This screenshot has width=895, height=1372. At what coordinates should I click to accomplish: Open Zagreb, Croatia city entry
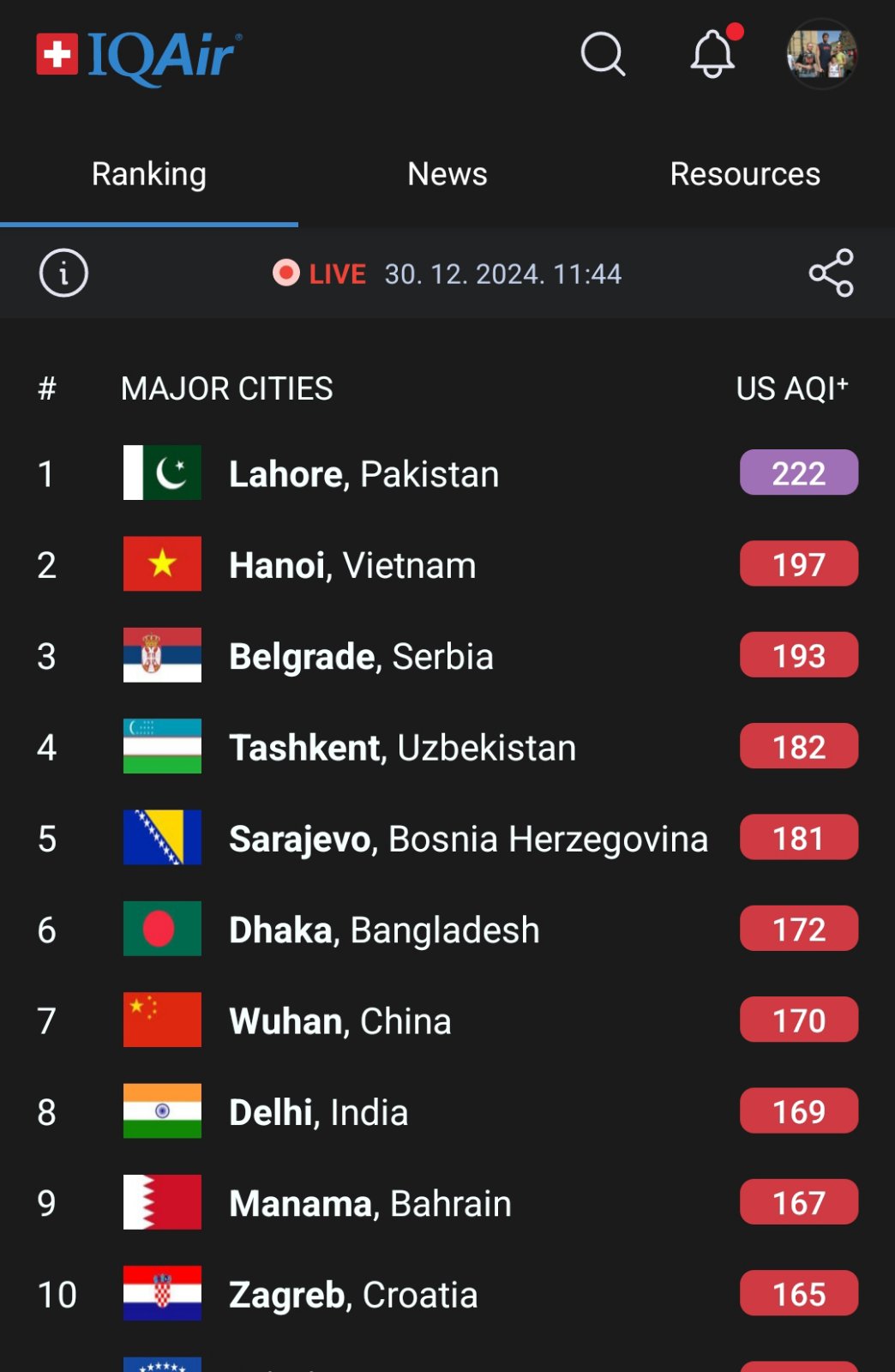353,1295
